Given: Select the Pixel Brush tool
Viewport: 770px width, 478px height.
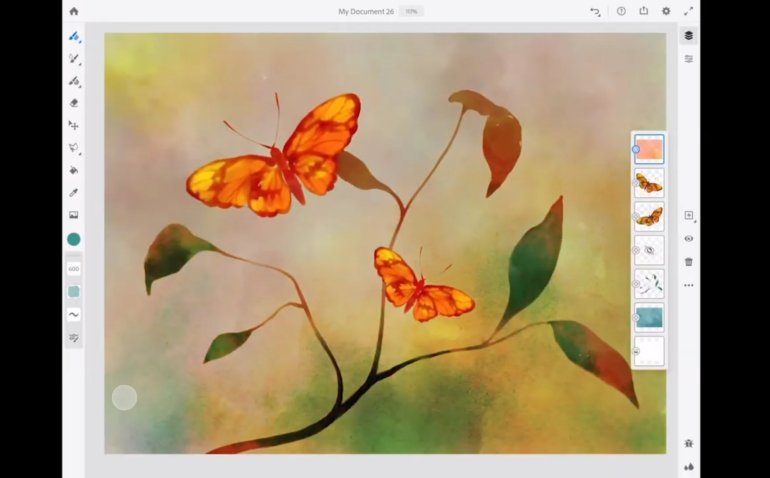Looking at the screenshot, I should point(74,36).
